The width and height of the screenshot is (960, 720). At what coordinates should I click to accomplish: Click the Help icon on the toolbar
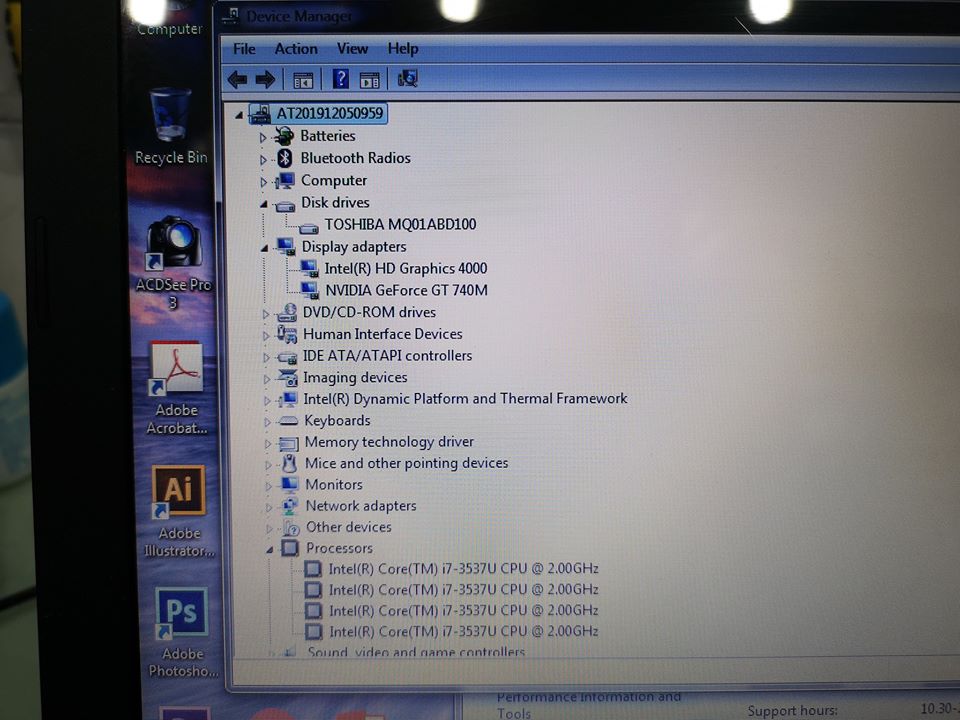[340, 79]
